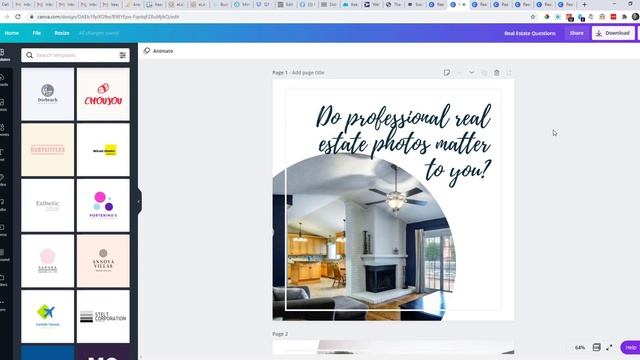
Task: Select the Esthetic logo template
Action: tap(48, 205)
